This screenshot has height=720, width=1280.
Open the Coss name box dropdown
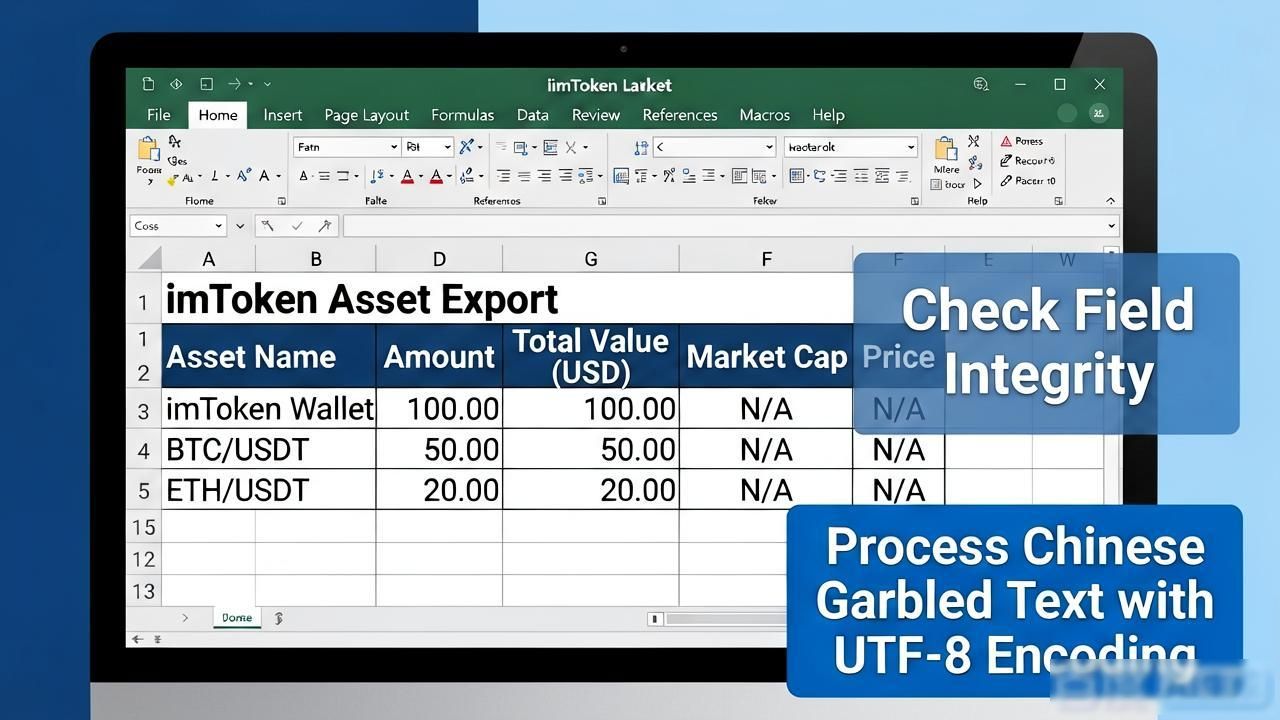219,226
